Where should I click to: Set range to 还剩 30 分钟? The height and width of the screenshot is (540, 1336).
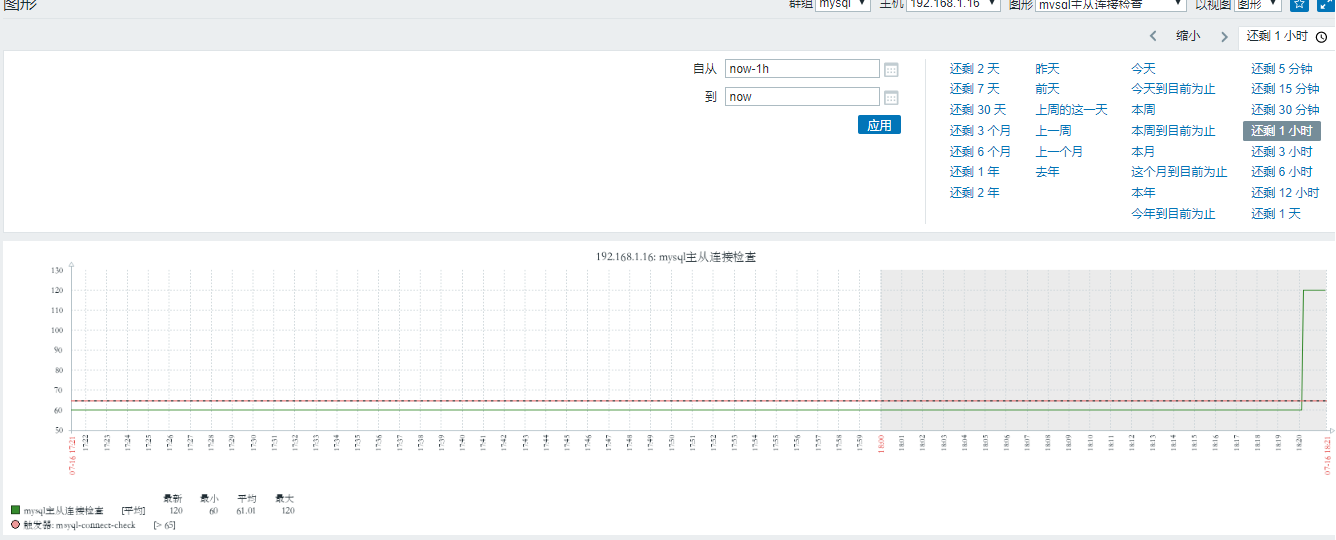coord(1285,110)
